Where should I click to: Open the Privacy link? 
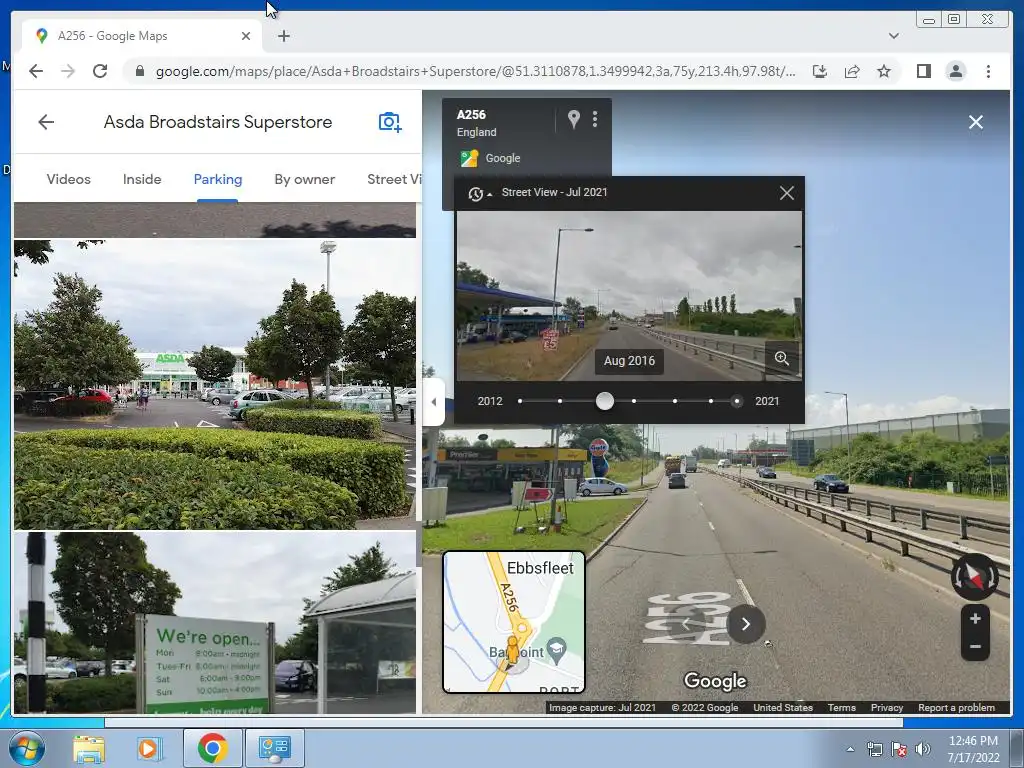point(886,707)
